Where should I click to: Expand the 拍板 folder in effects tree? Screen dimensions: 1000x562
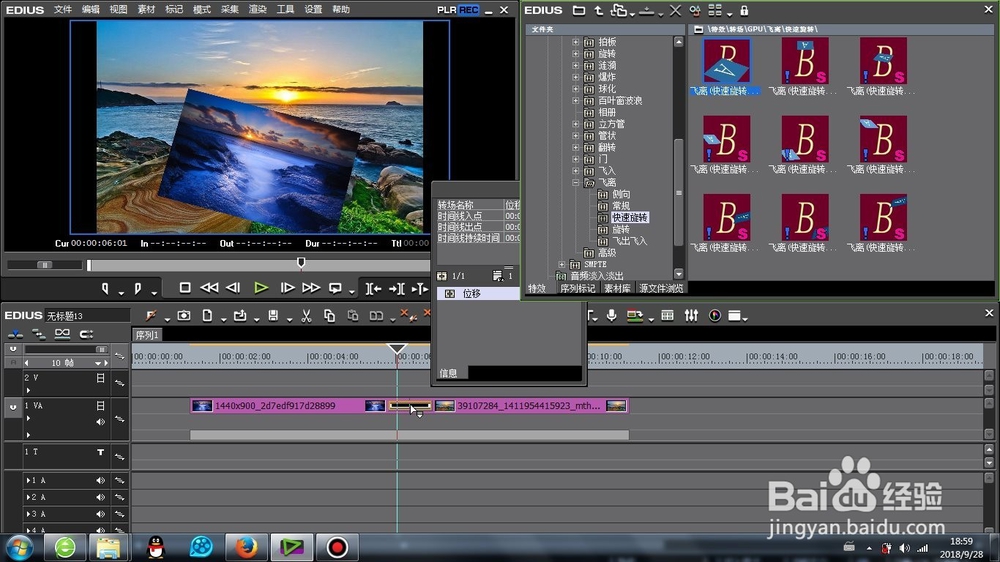click(x=575, y=42)
